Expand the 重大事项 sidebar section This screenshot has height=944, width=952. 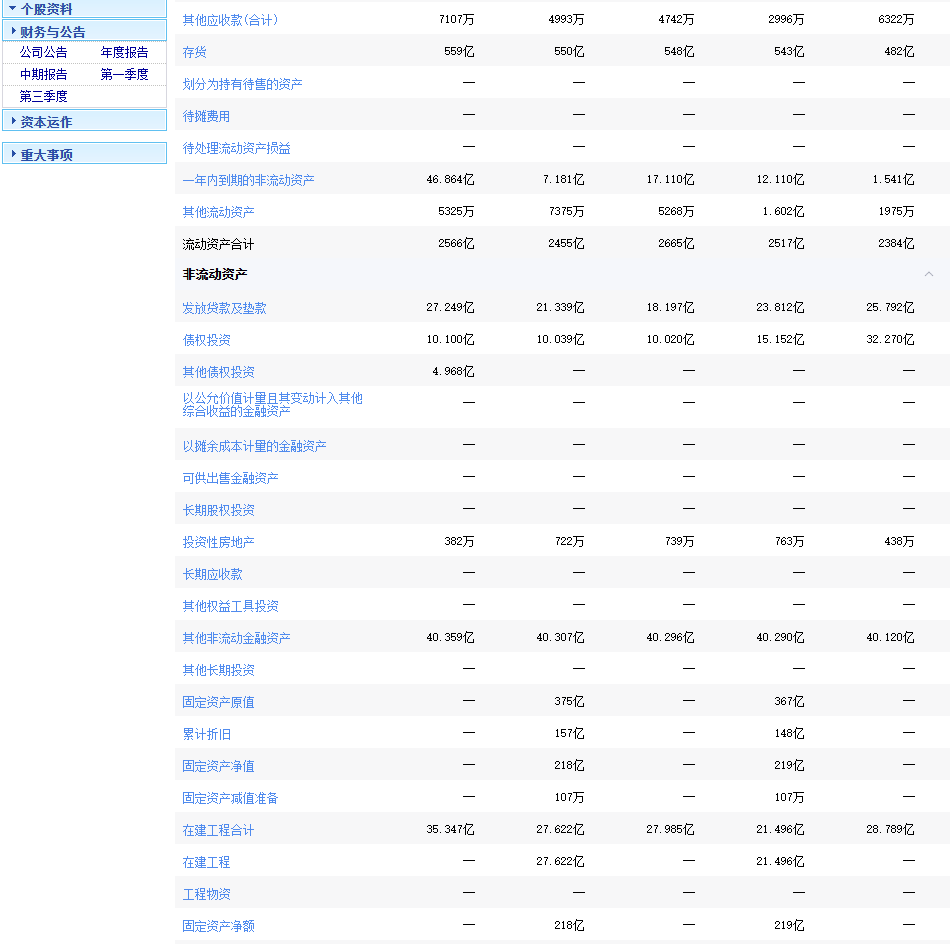(x=46, y=155)
